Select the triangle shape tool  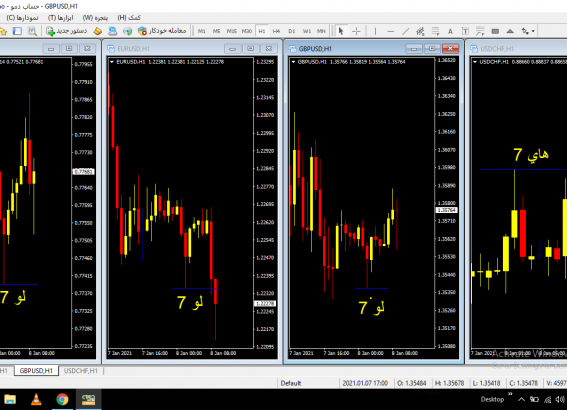(x=510, y=31)
